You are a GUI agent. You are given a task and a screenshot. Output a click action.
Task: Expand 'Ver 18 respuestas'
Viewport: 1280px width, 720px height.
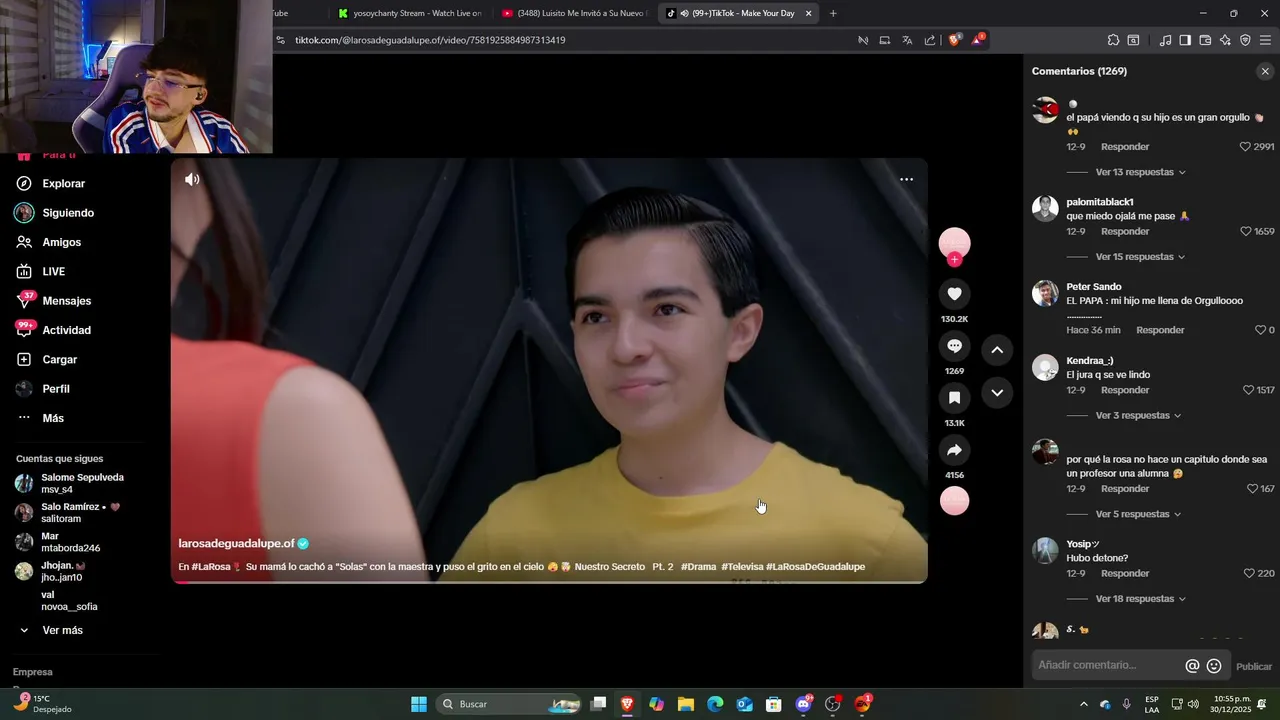pyautogui.click(x=1140, y=599)
